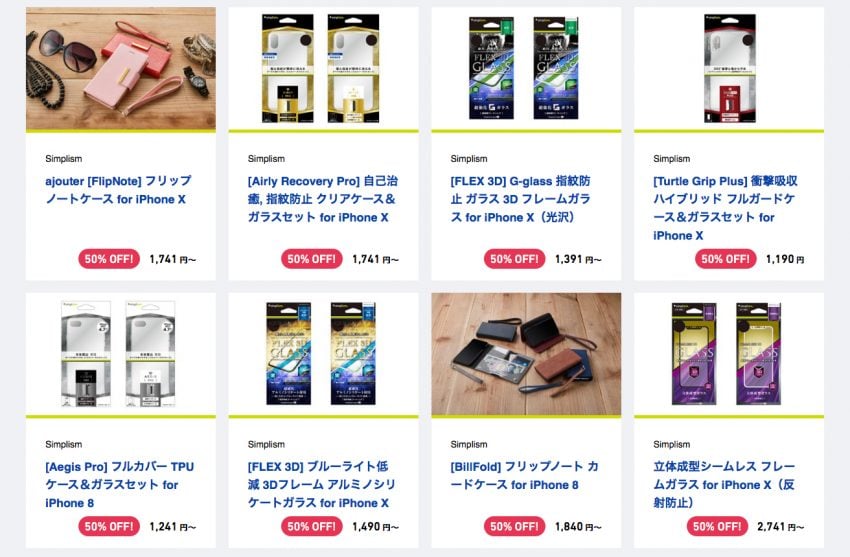Screen dimensions: 850x557
Task: Open the FLEX 3D blue light glass link
Action: tap(321, 484)
